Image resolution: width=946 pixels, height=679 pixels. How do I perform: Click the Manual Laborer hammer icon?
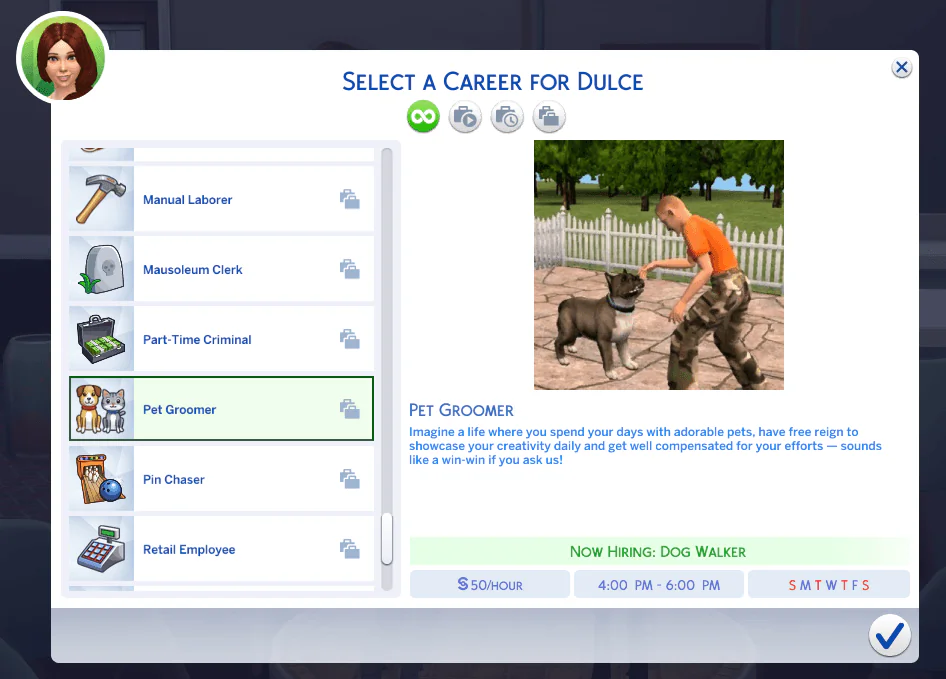101,199
